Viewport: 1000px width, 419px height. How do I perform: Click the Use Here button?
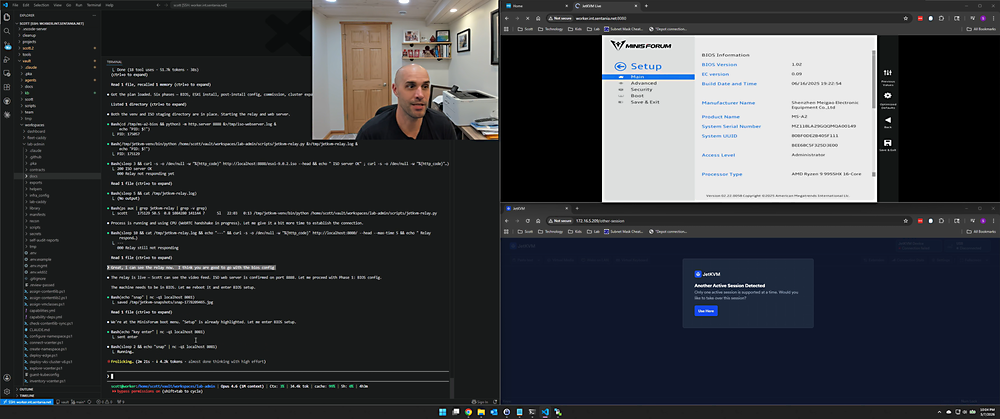click(706, 311)
